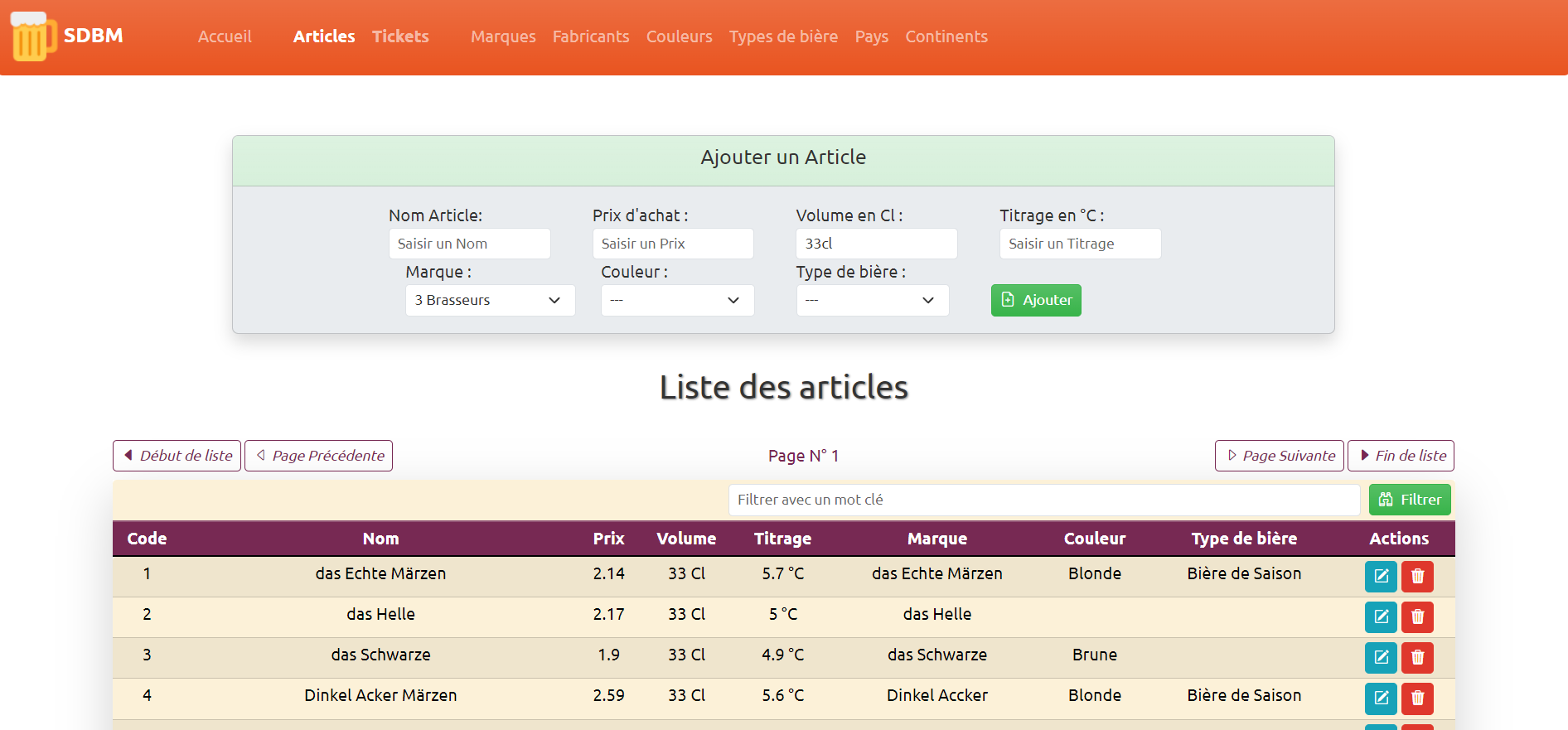Click the Nom Article input field
This screenshot has width=1568, height=730.
(469, 244)
